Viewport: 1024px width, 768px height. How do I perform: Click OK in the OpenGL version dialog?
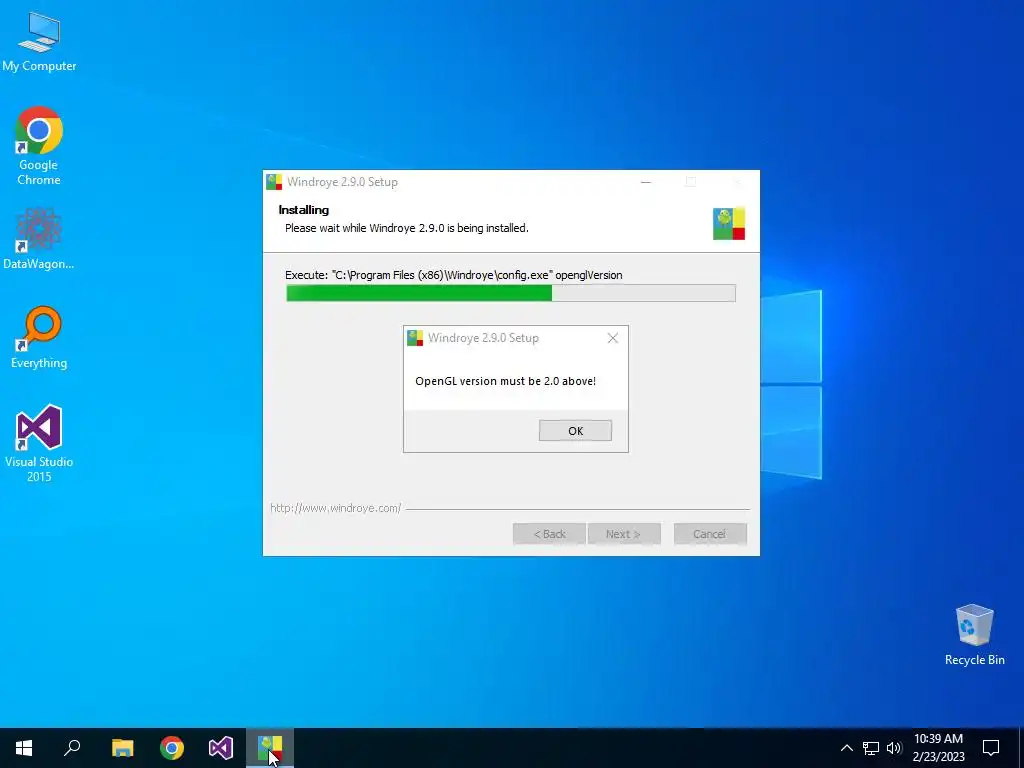pos(575,430)
